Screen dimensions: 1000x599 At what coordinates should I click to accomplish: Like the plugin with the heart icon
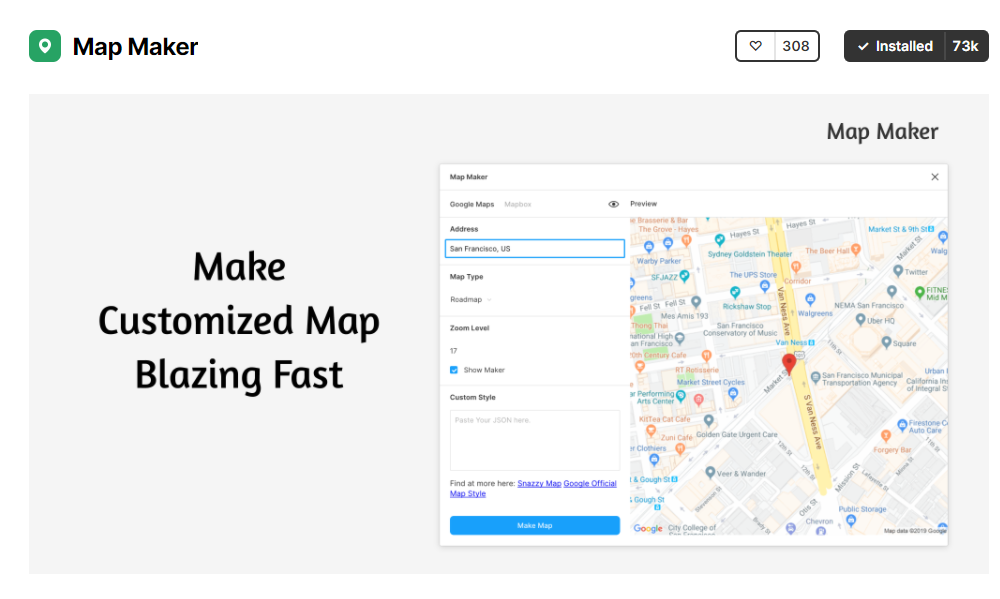coord(755,46)
